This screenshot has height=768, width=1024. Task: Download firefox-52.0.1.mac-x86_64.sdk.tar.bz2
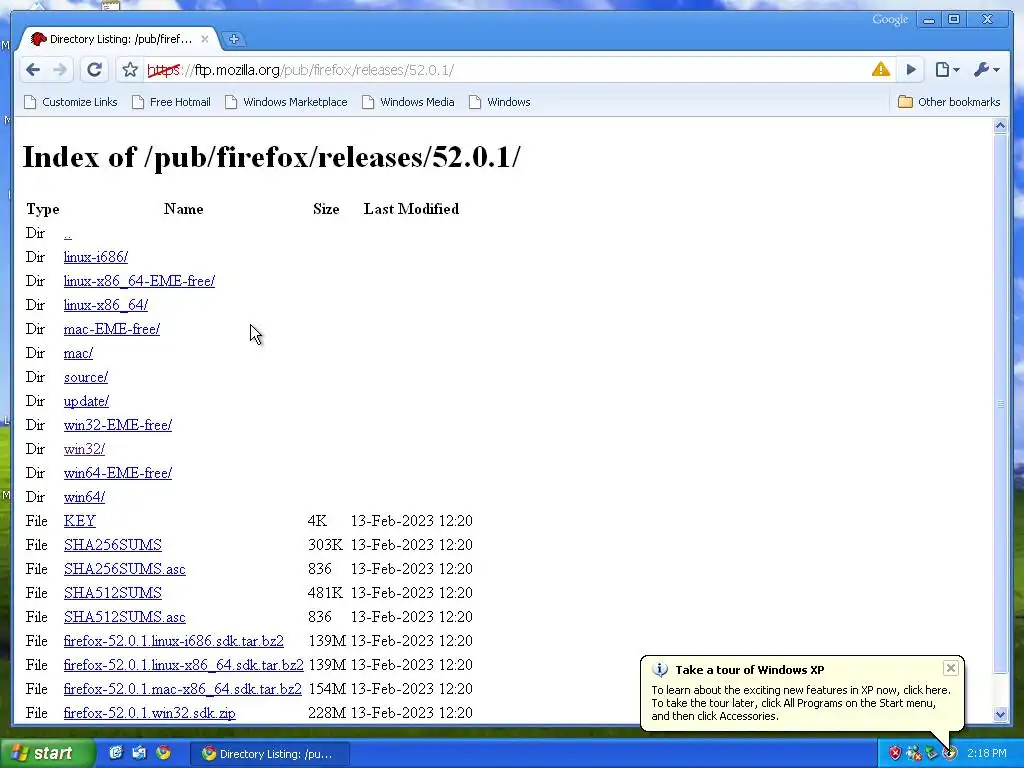[x=183, y=689]
